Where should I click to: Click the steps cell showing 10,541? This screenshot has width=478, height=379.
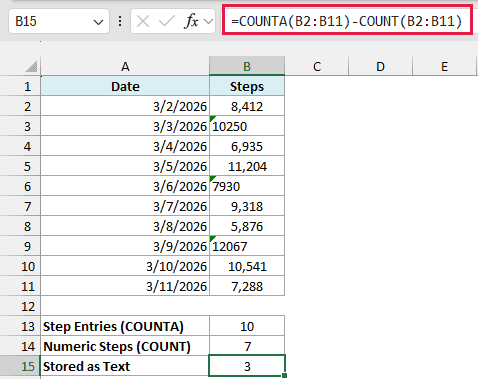(x=247, y=266)
